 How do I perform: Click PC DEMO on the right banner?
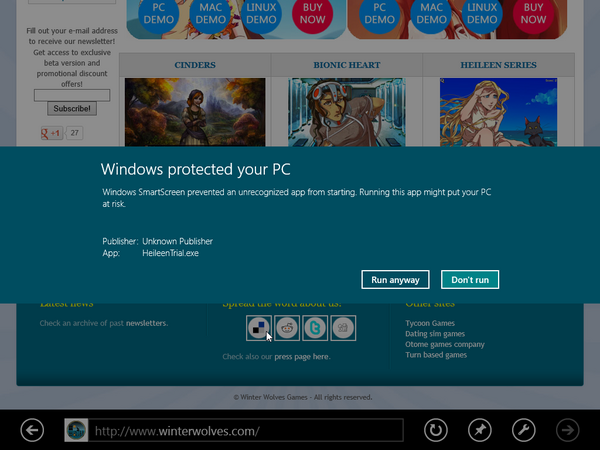(380, 13)
